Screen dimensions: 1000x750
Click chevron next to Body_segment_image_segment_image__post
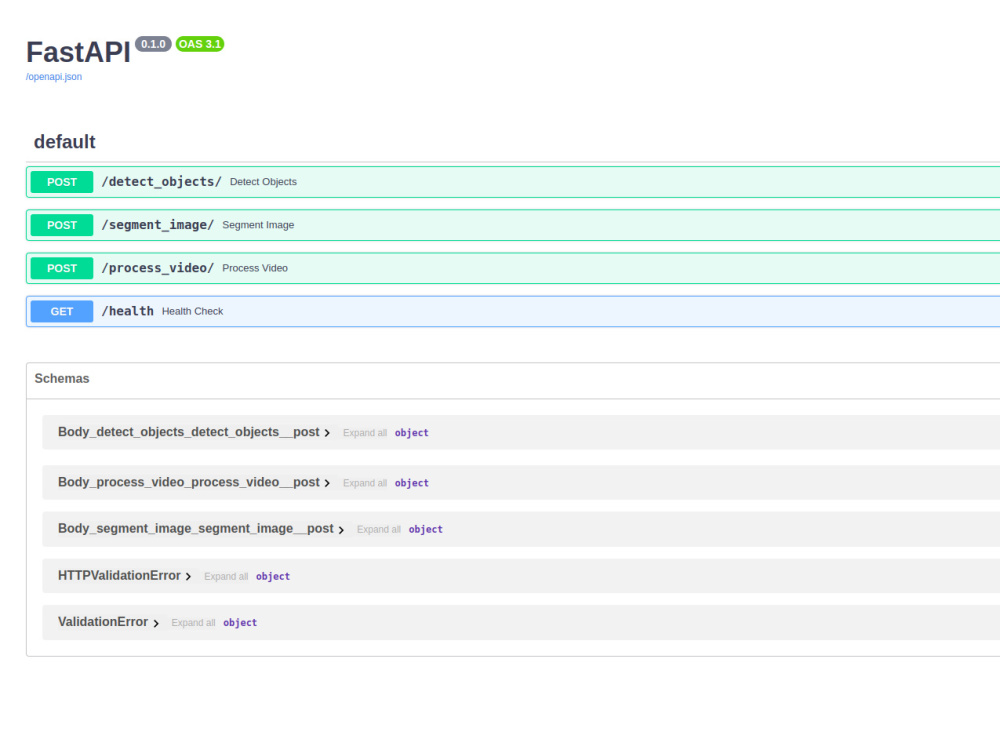click(x=341, y=530)
